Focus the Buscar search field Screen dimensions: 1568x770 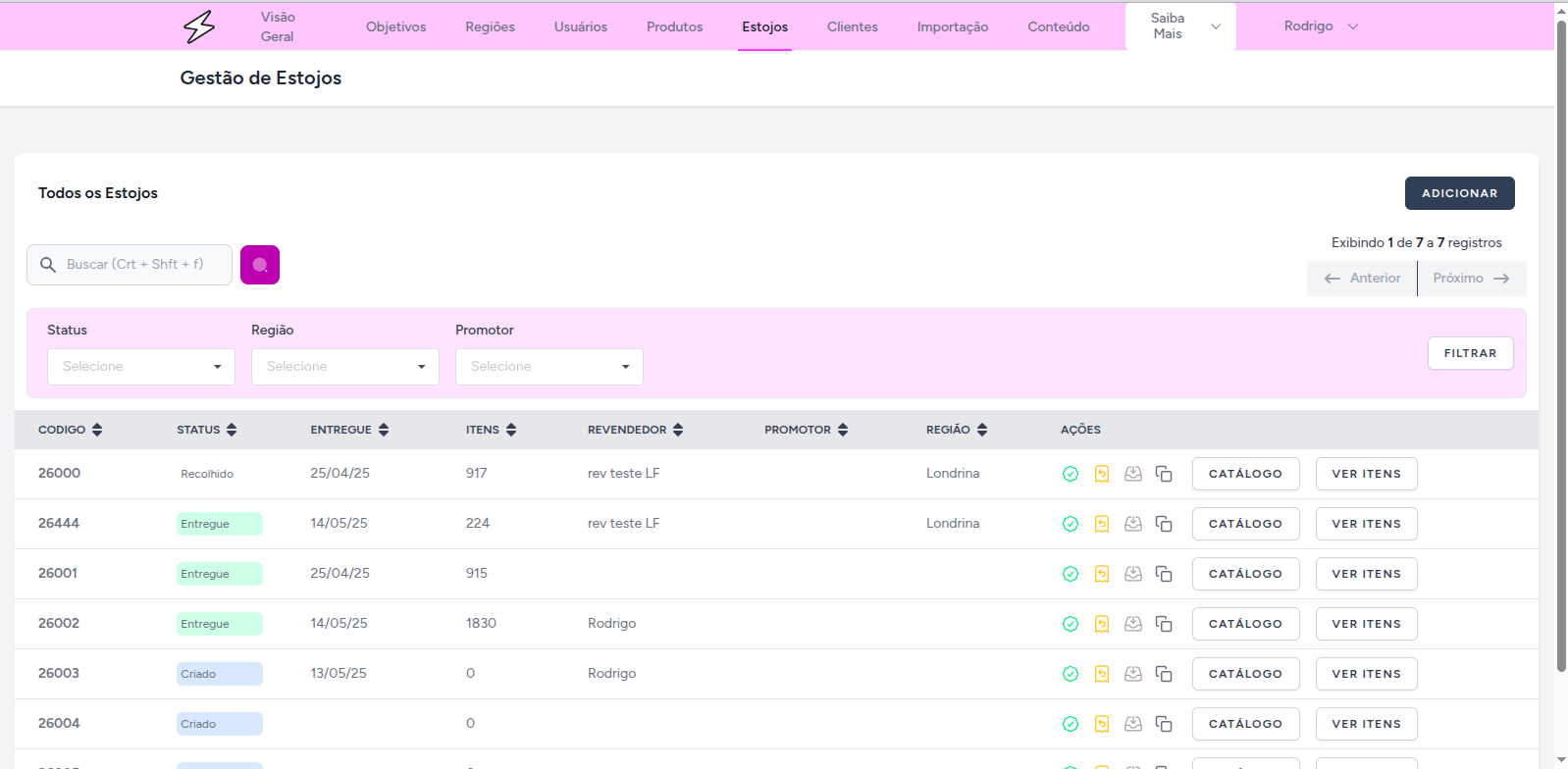(x=130, y=265)
